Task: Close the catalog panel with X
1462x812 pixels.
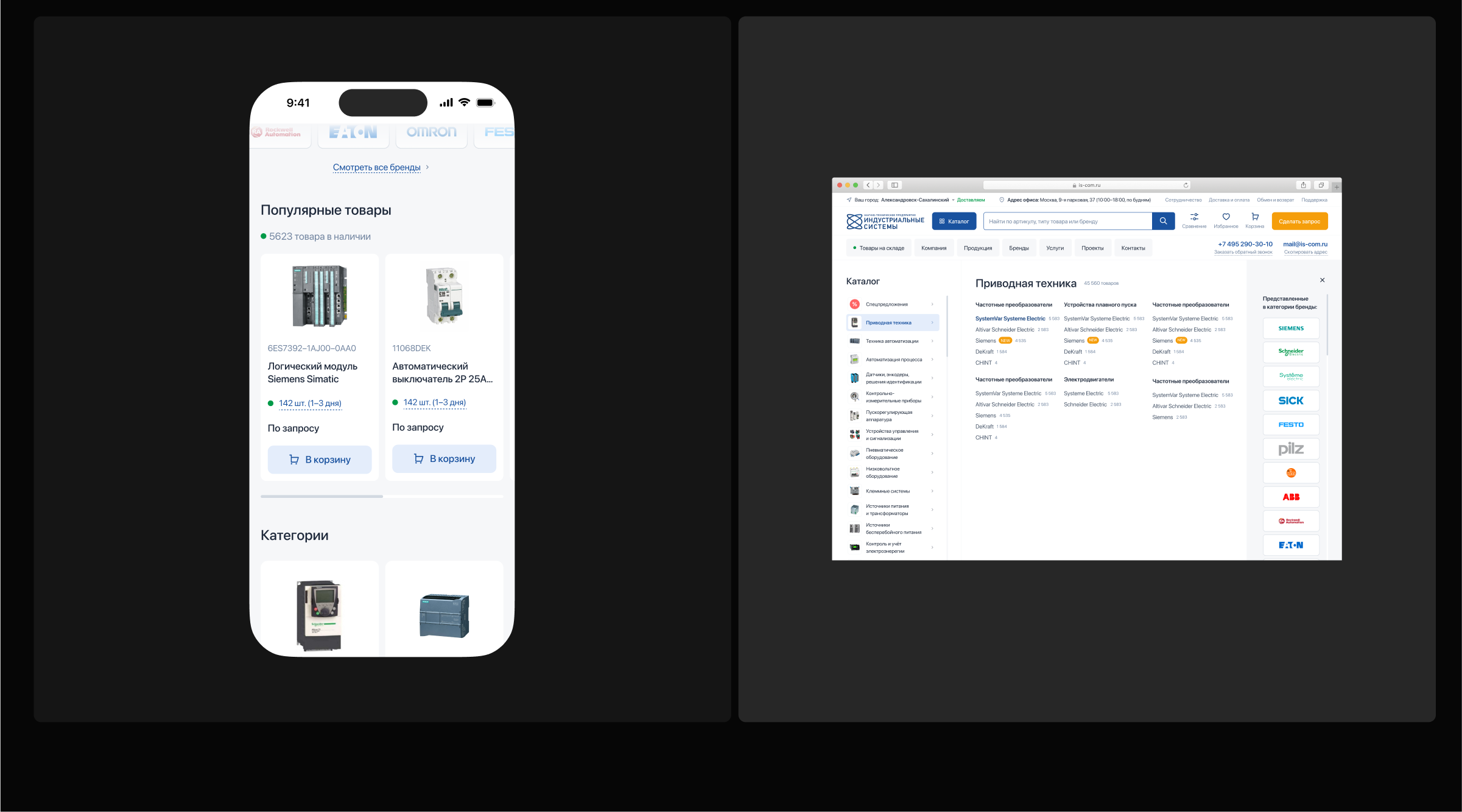Action: coord(1322,280)
